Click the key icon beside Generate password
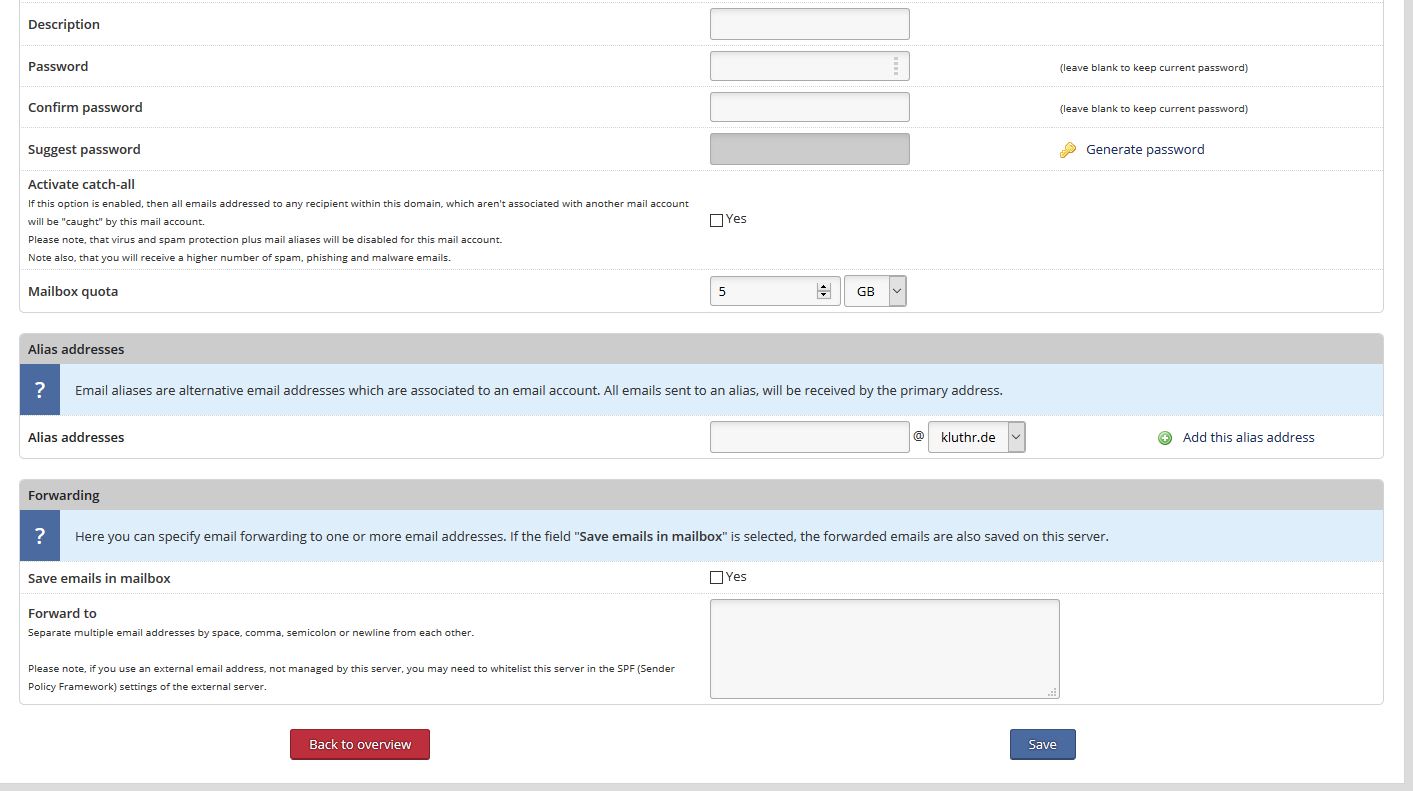The width and height of the screenshot is (1413, 791). tap(1068, 150)
